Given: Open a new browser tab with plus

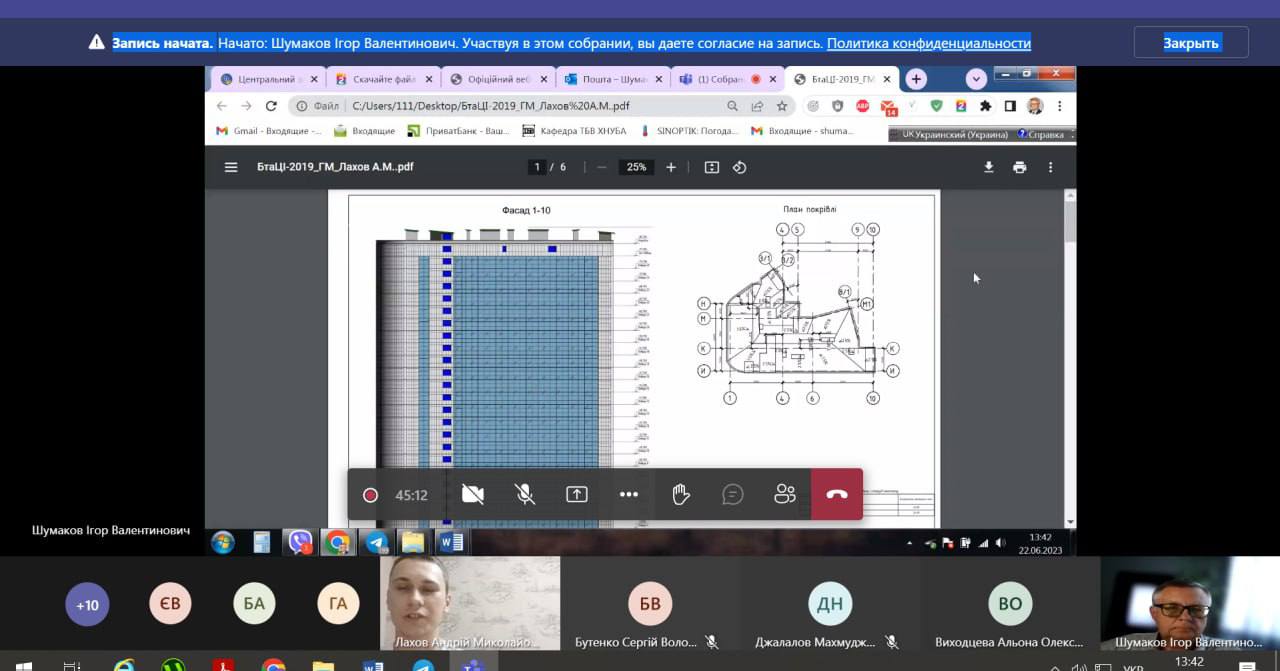Looking at the screenshot, I should 916,79.
